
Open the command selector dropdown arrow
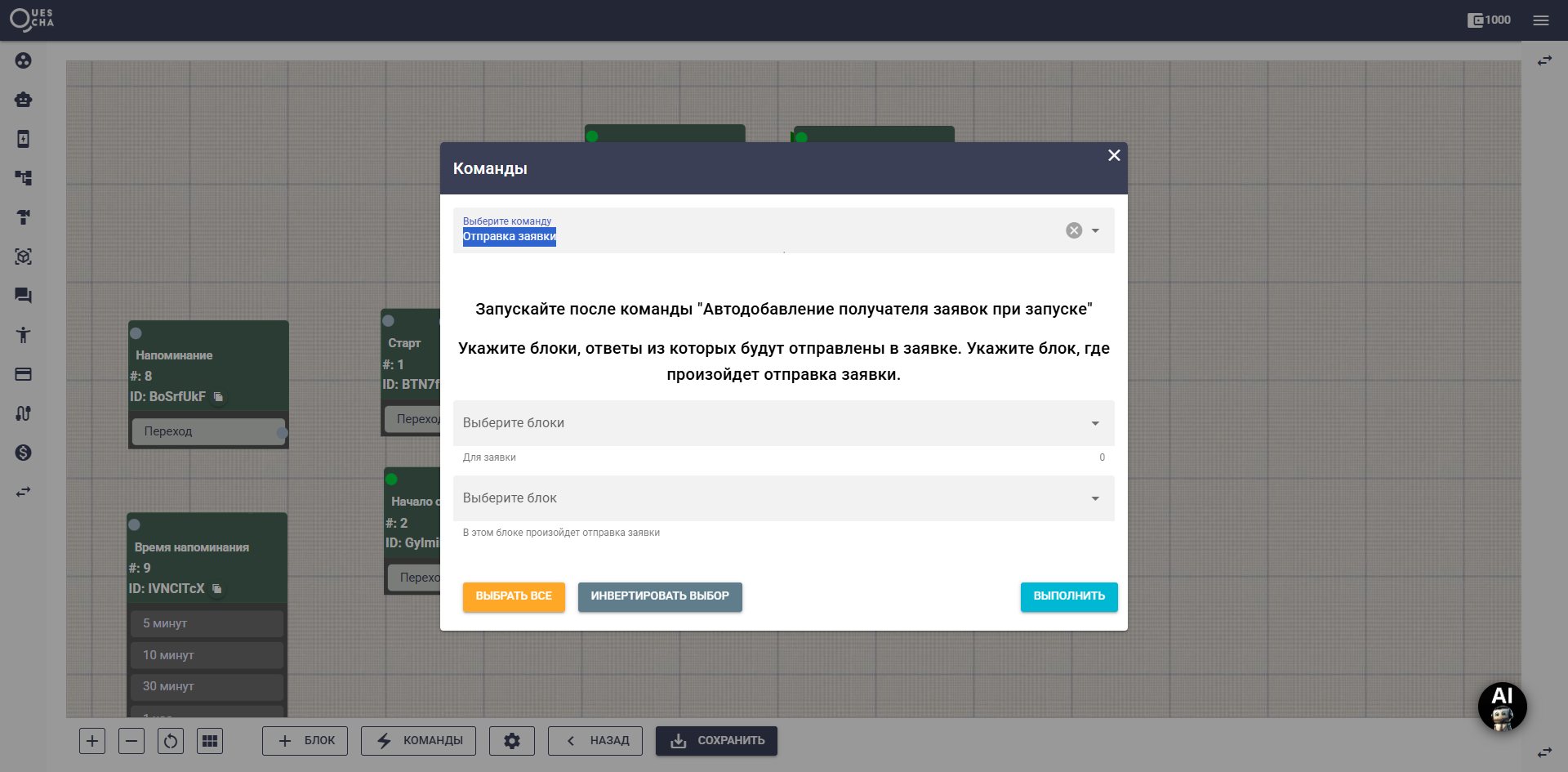pyautogui.click(x=1095, y=230)
